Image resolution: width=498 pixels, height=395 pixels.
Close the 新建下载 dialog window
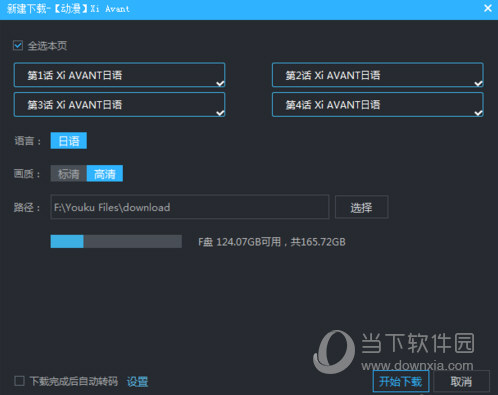(x=488, y=8)
